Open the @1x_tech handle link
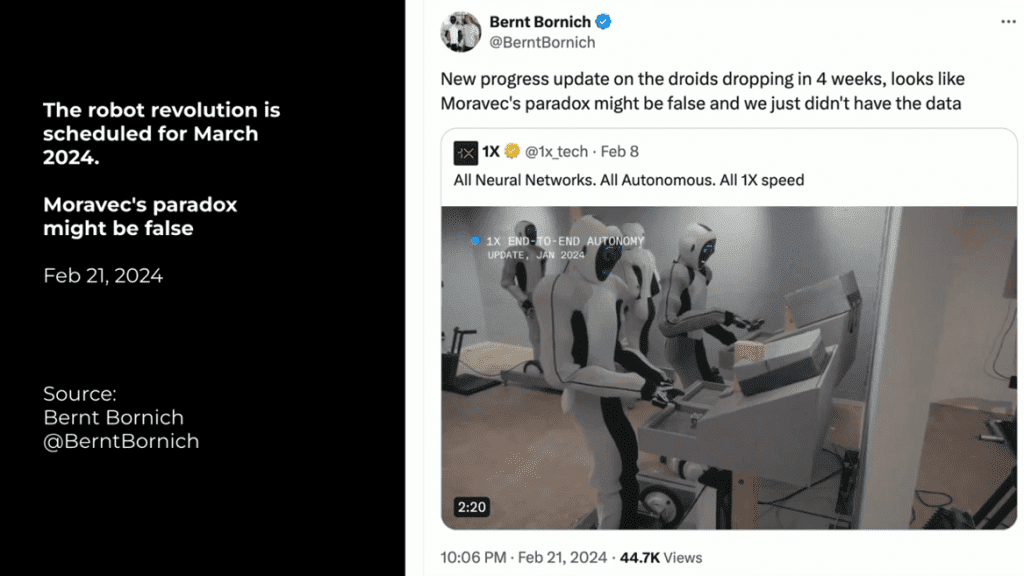 557,152
